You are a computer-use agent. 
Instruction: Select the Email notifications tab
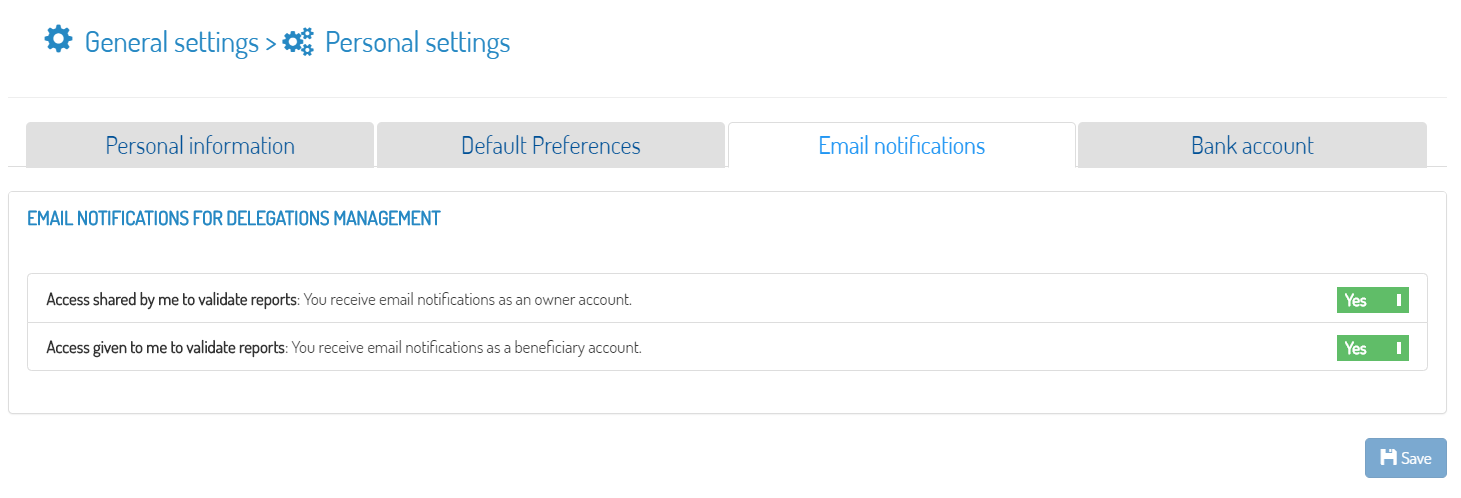click(902, 145)
